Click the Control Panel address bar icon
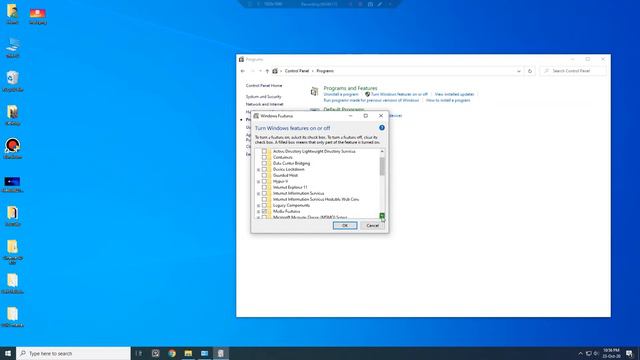Screen dimensions: 640x360 tap(275, 71)
